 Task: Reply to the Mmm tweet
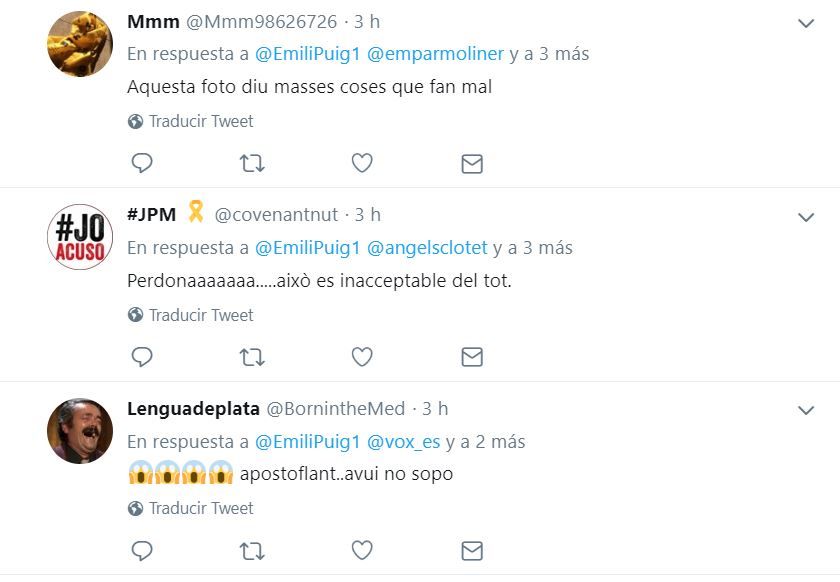[x=142, y=163]
